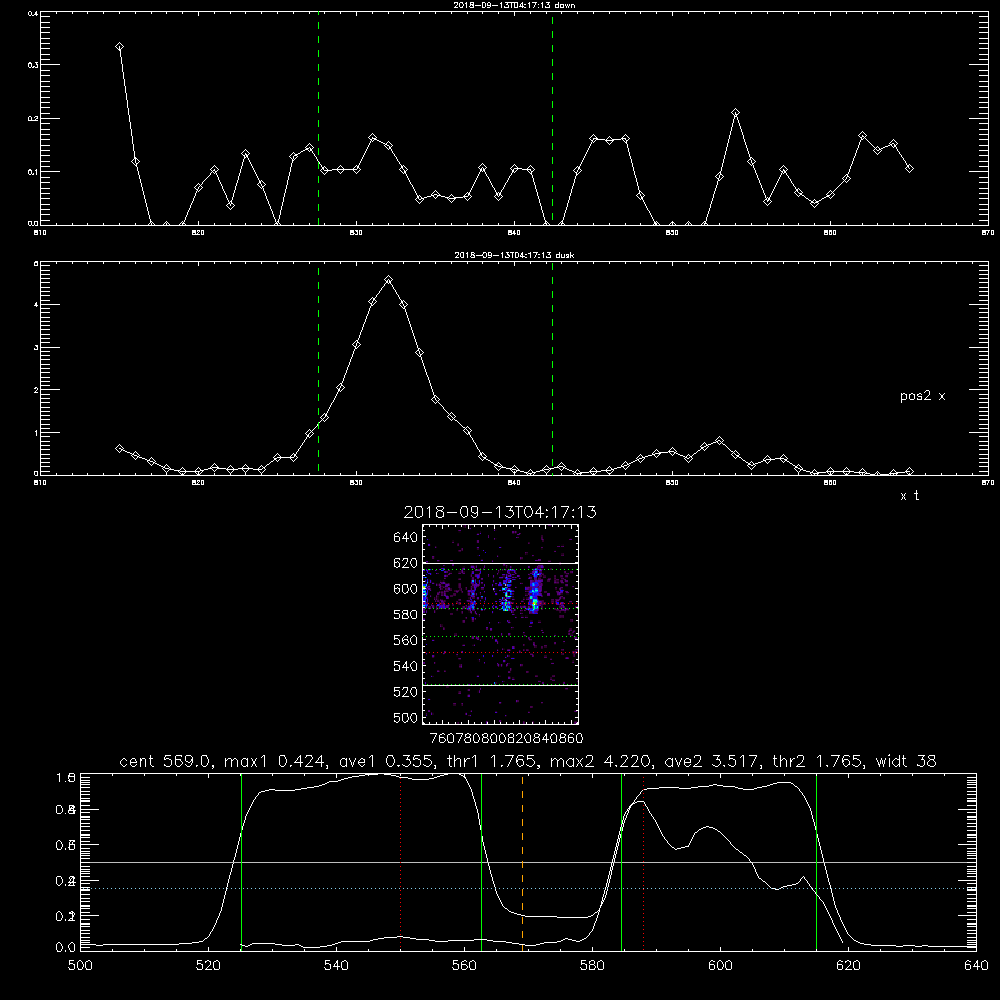Click the right green dashed line in dusk plot
Screen dimensions: 1000x1000
[x=552, y=369]
